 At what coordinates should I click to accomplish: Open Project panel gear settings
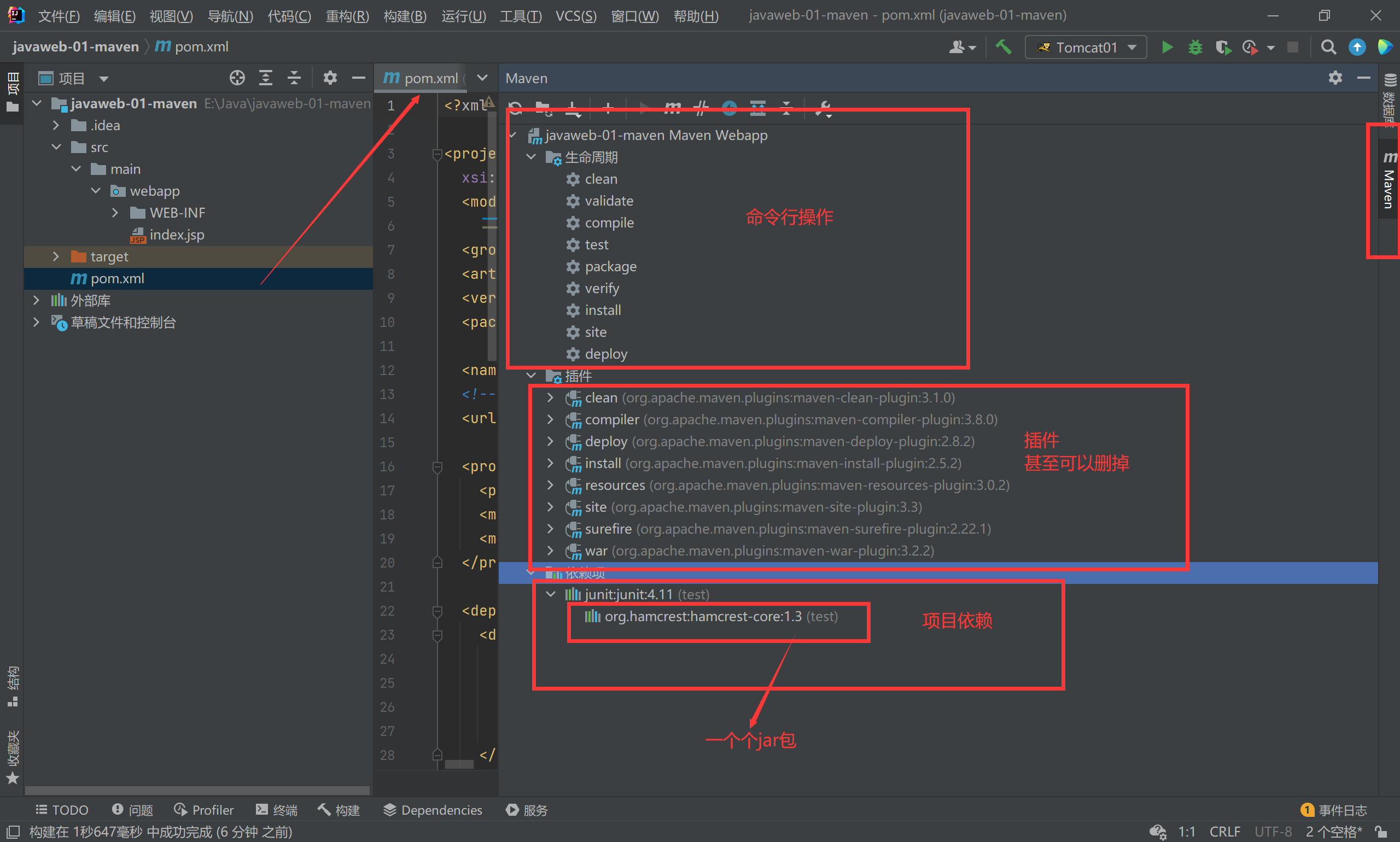[330, 78]
